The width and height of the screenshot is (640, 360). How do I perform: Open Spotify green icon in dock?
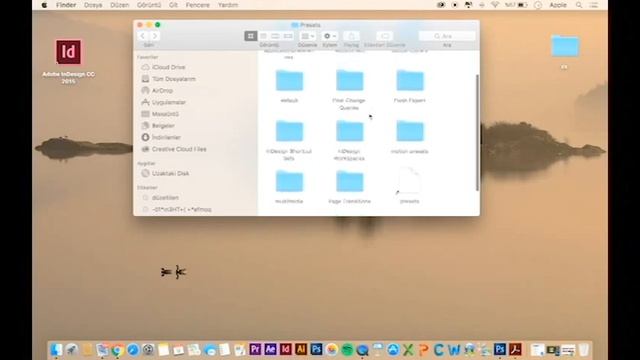[x=347, y=350]
